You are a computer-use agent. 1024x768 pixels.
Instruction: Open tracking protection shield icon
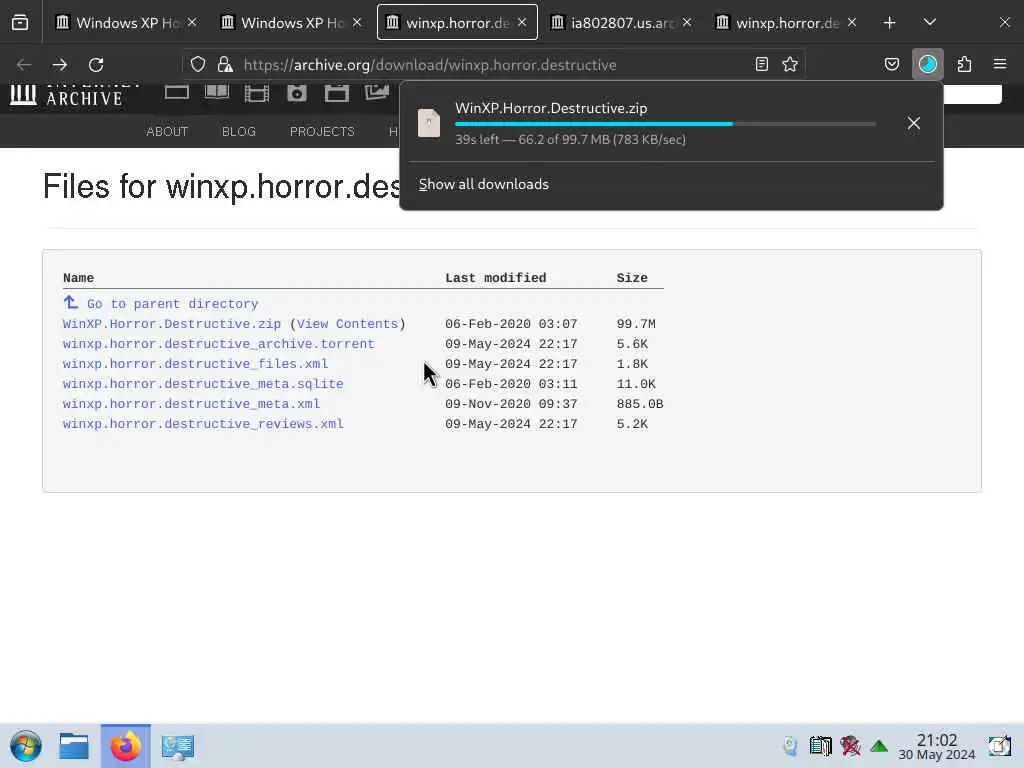pyautogui.click(x=198, y=64)
